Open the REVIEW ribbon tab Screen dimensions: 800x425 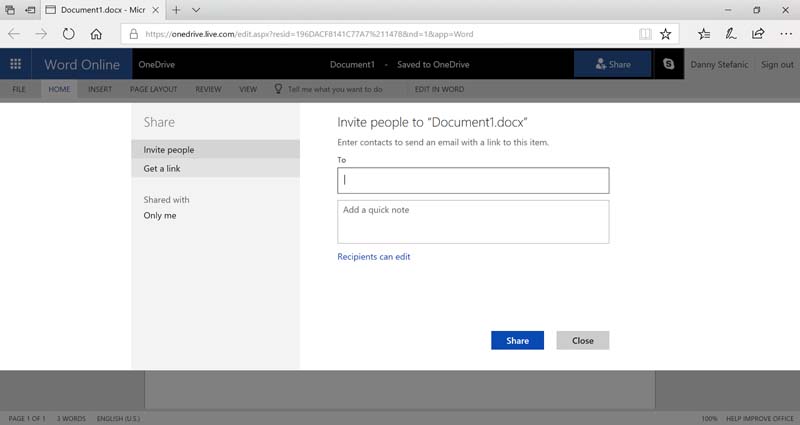(208, 89)
